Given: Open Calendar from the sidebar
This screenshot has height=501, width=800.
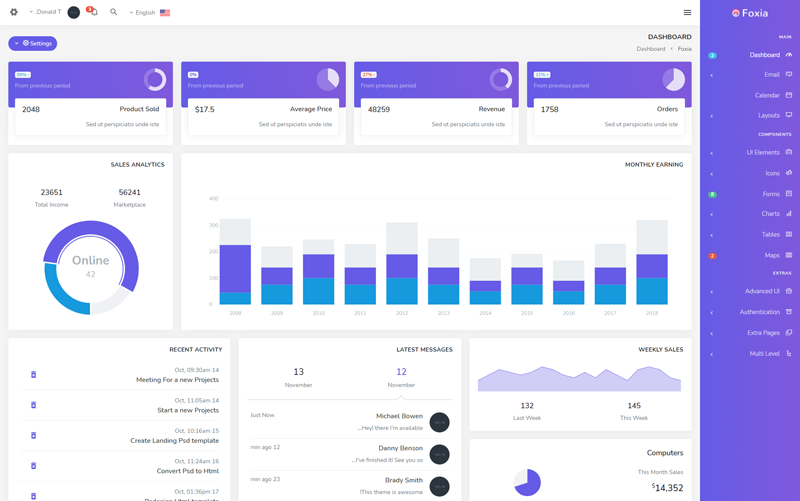Looking at the screenshot, I should (x=767, y=95).
